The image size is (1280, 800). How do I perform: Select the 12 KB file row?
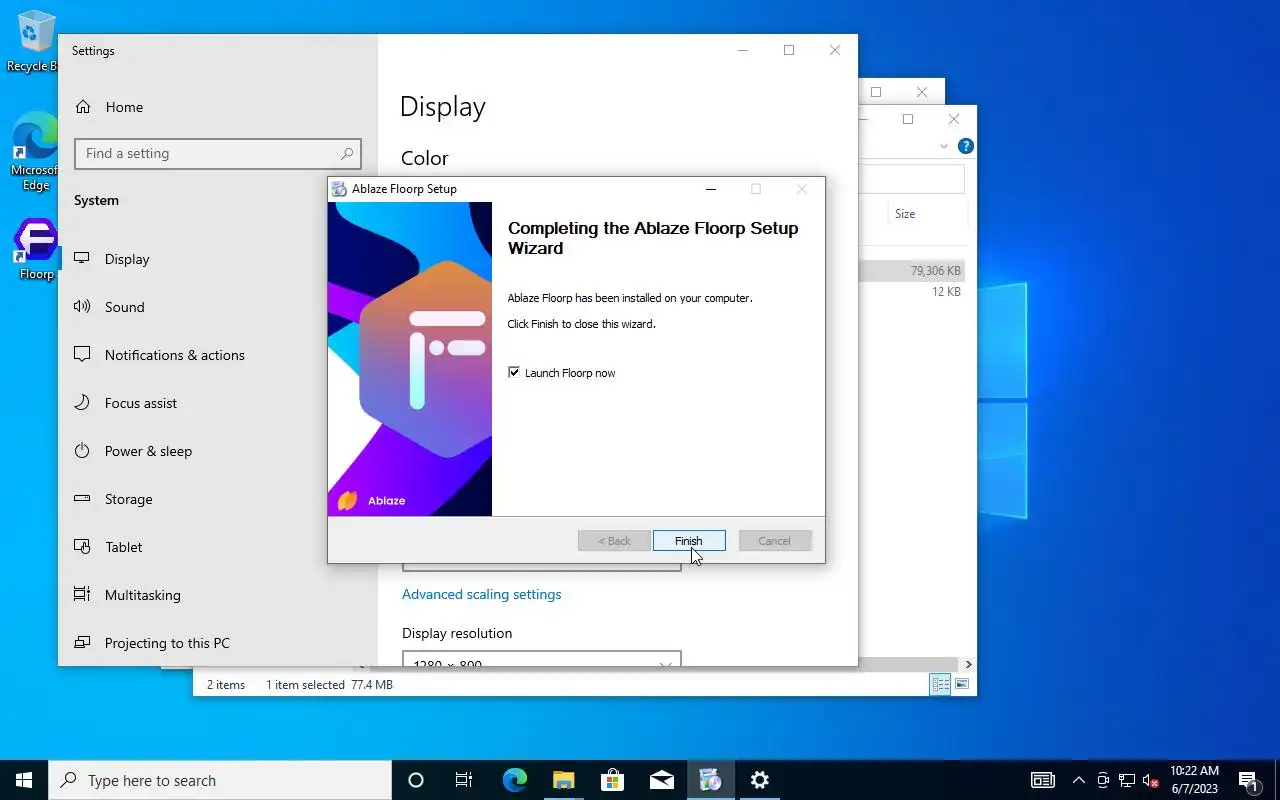coord(913,292)
